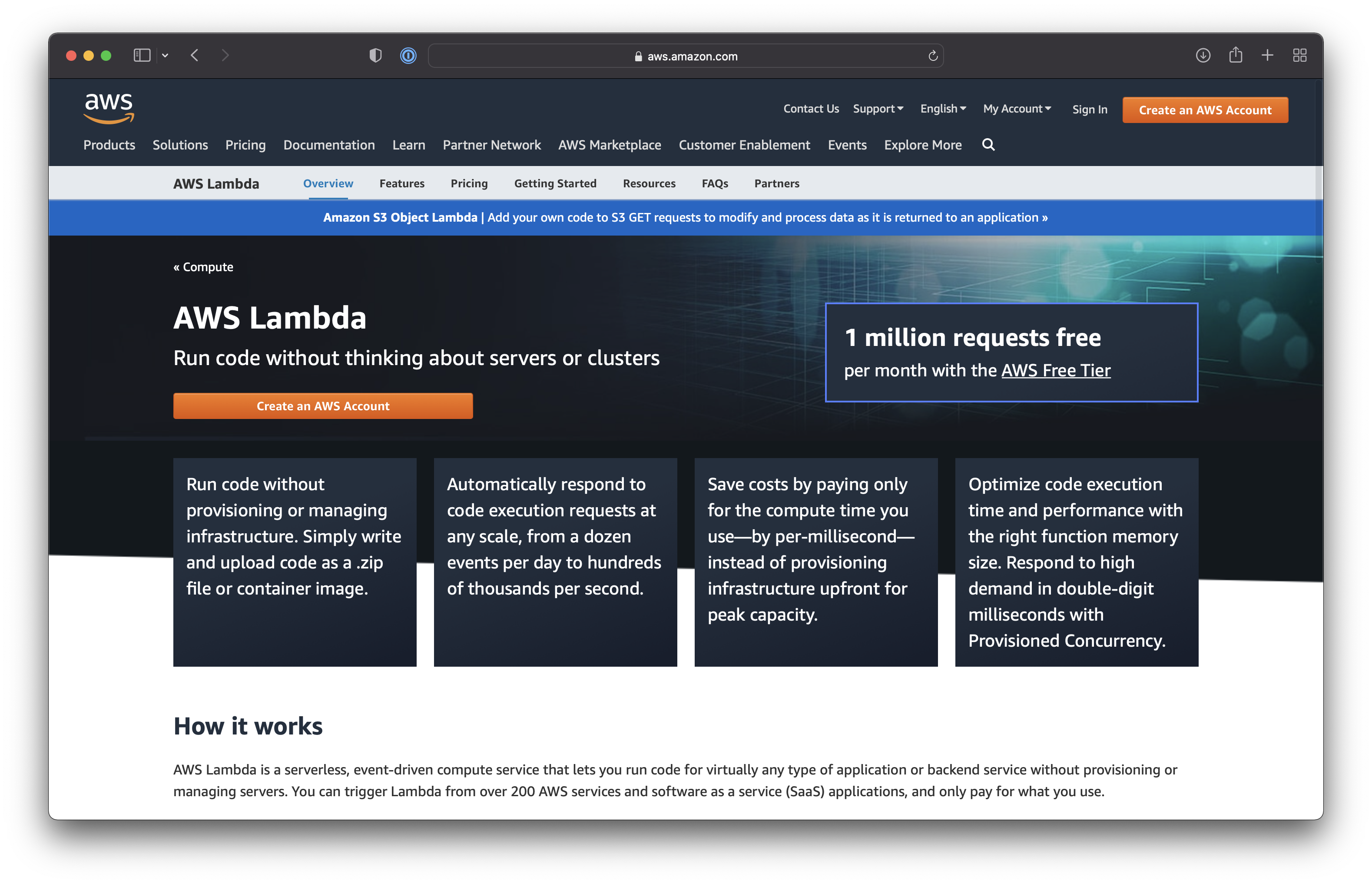Show the tab overview grid icon

pyautogui.click(x=1300, y=56)
